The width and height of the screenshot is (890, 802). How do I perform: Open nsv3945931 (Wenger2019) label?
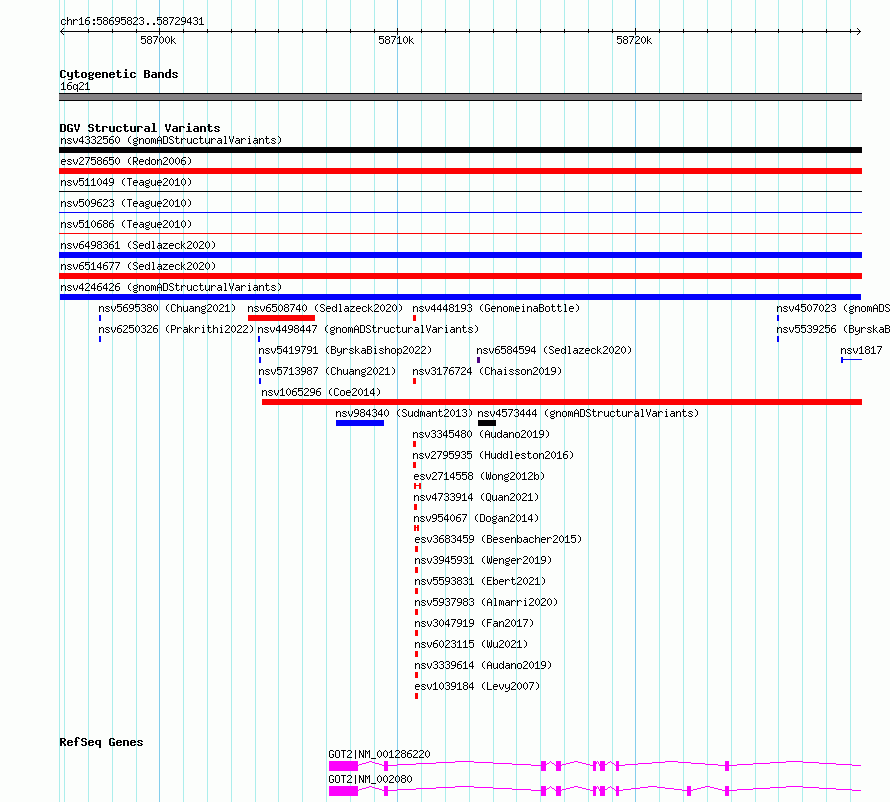(x=483, y=560)
